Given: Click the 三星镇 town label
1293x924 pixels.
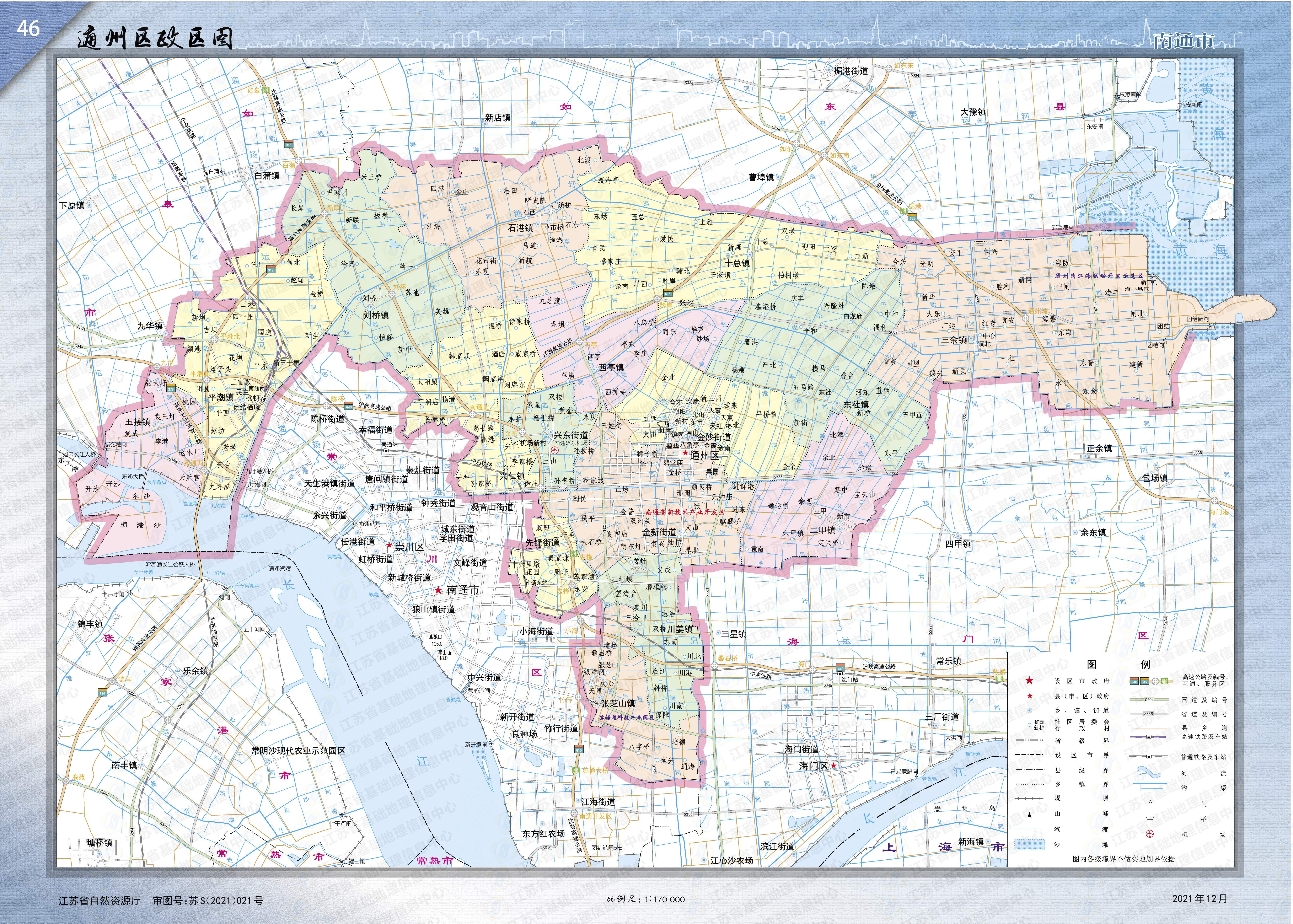Looking at the screenshot, I should 733,634.
